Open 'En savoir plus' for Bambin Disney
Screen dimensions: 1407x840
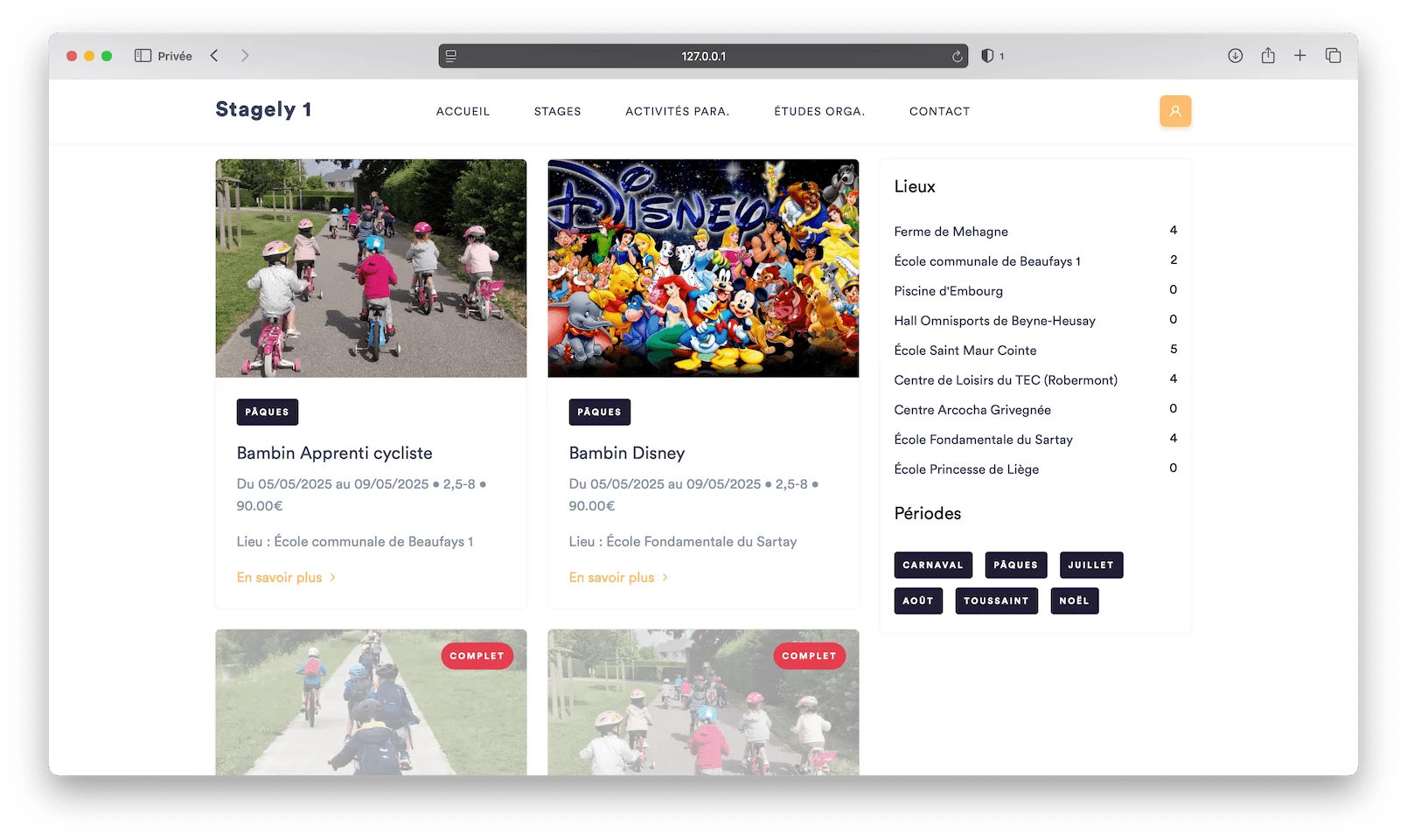pyautogui.click(x=618, y=578)
